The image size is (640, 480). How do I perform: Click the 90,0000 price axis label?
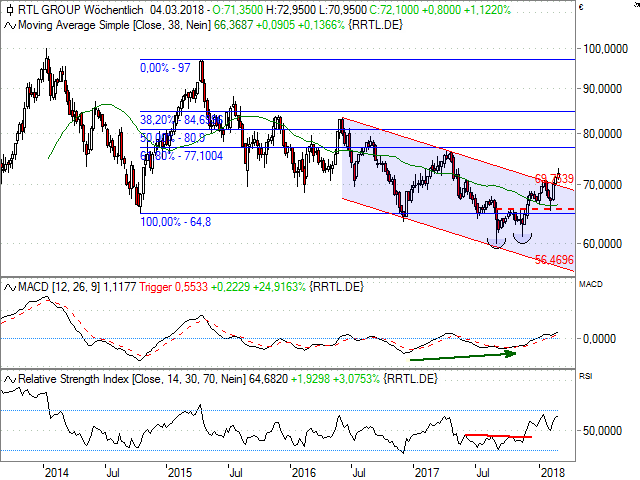coord(602,89)
